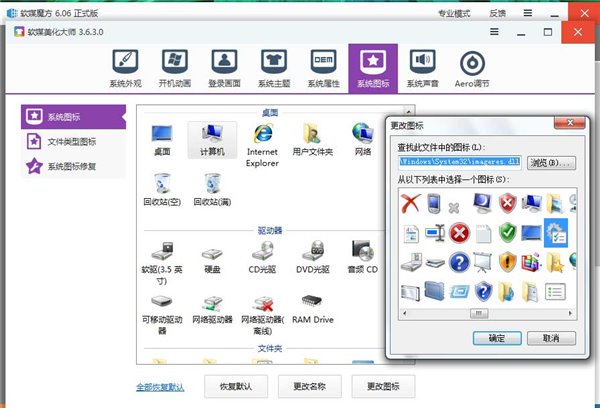Image resolution: width=600 pixels, height=408 pixels.
Task: Pick the green shield checkmark icon
Action: click(507, 233)
